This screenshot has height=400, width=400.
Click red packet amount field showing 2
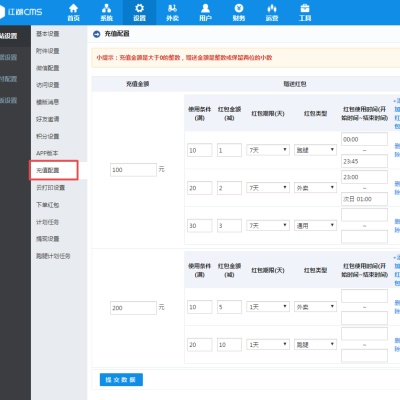pyautogui.click(x=229, y=188)
